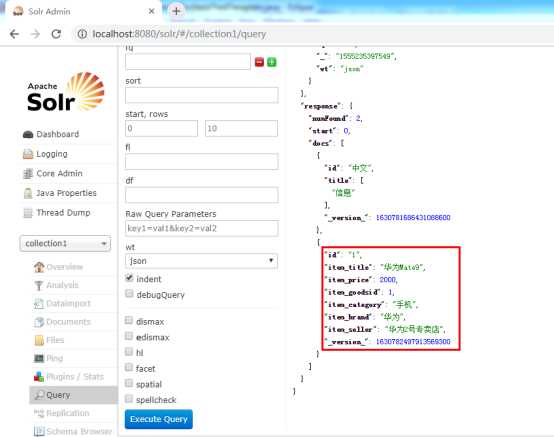Reload the Solr Admin page
This screenshot has width=554, height=437.
click(x=56, y=34)
